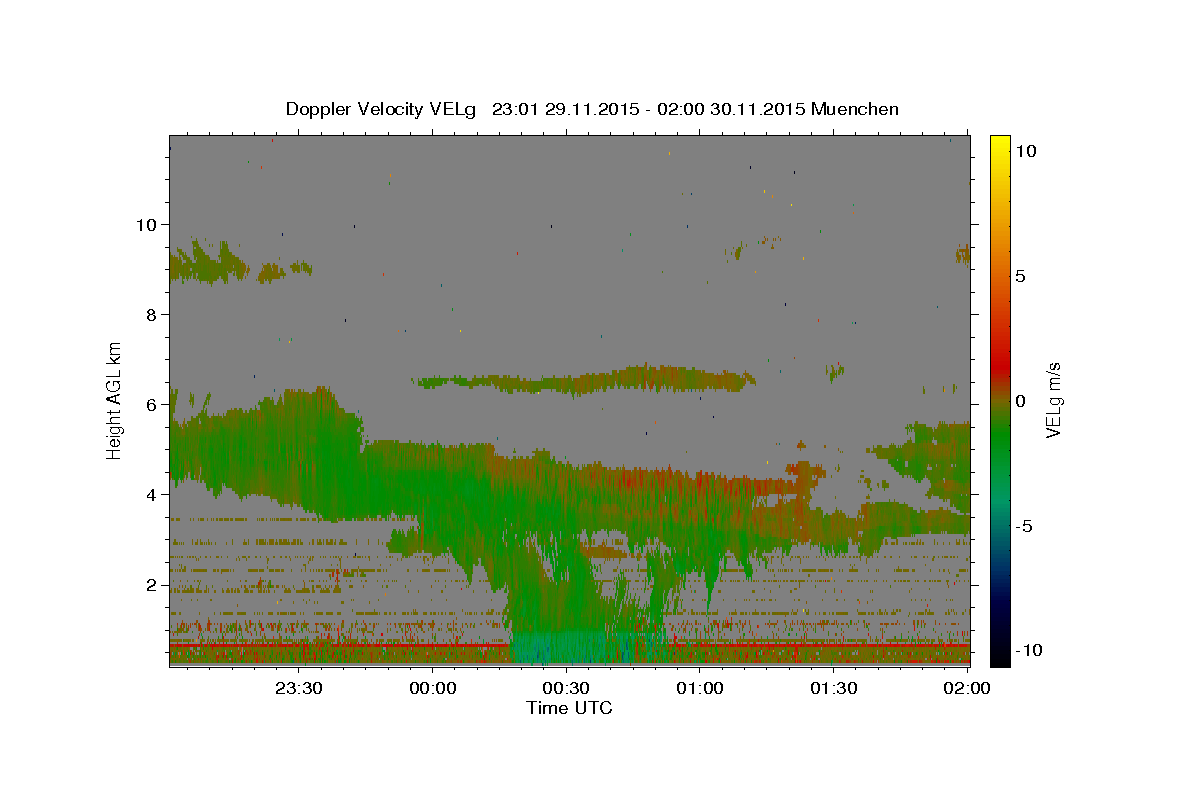Click the 00:00 time tick label
The height and width of the screenshot is (800, 1200).
click(433, 688)
